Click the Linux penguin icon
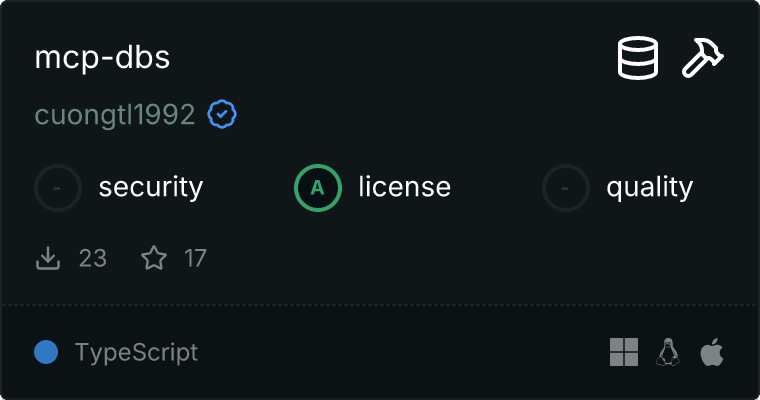 coord(668,352)
